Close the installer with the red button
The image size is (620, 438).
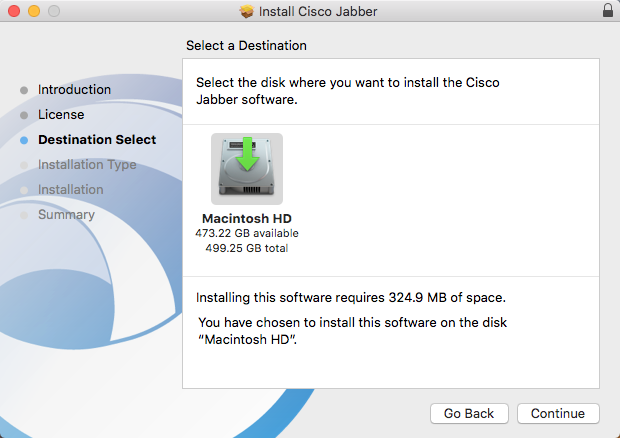click(13, 11)
